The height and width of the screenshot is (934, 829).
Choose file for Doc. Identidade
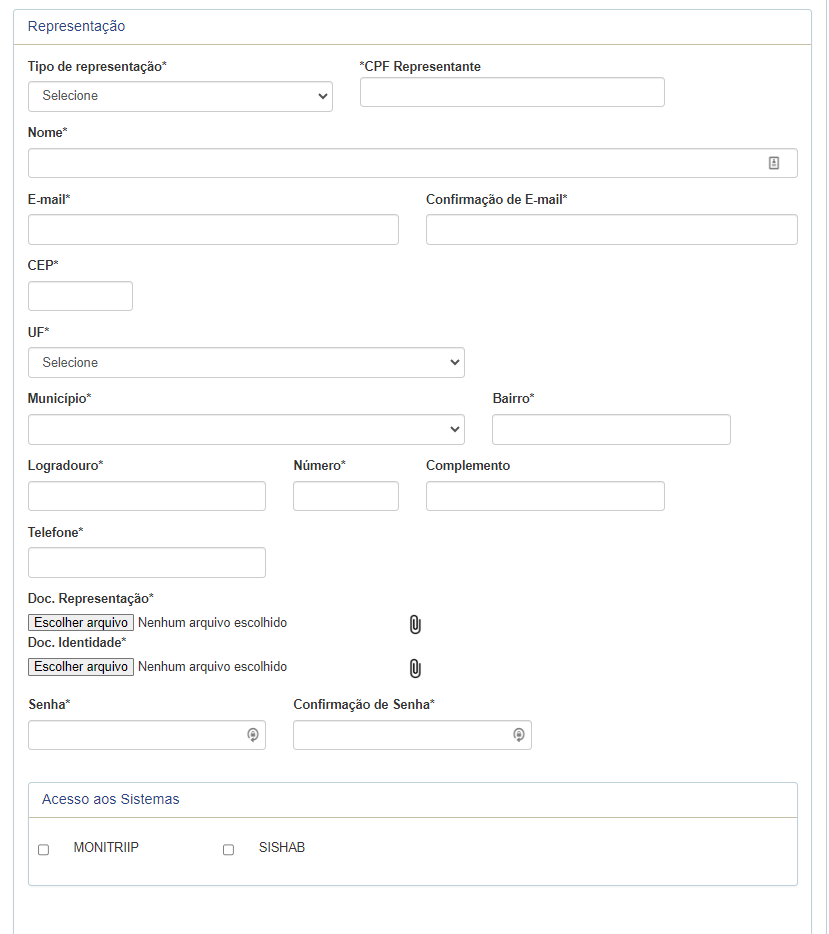pos(81,667)
